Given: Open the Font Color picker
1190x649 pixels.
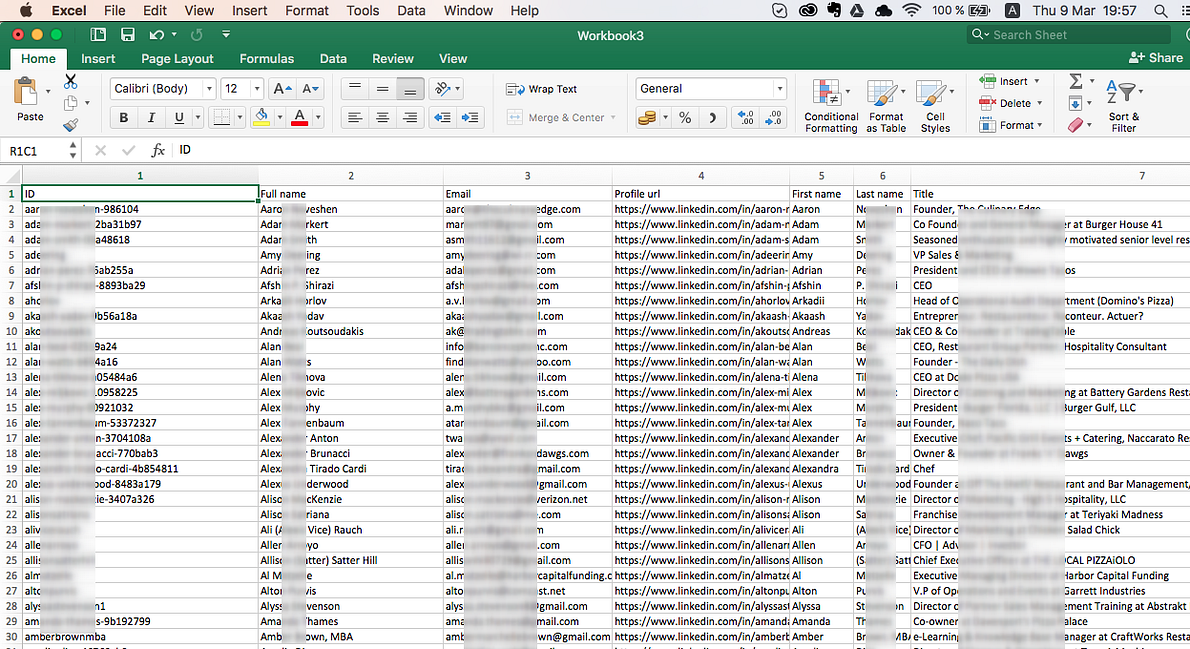Looking at the screenshot, I should tap(299, 117).
